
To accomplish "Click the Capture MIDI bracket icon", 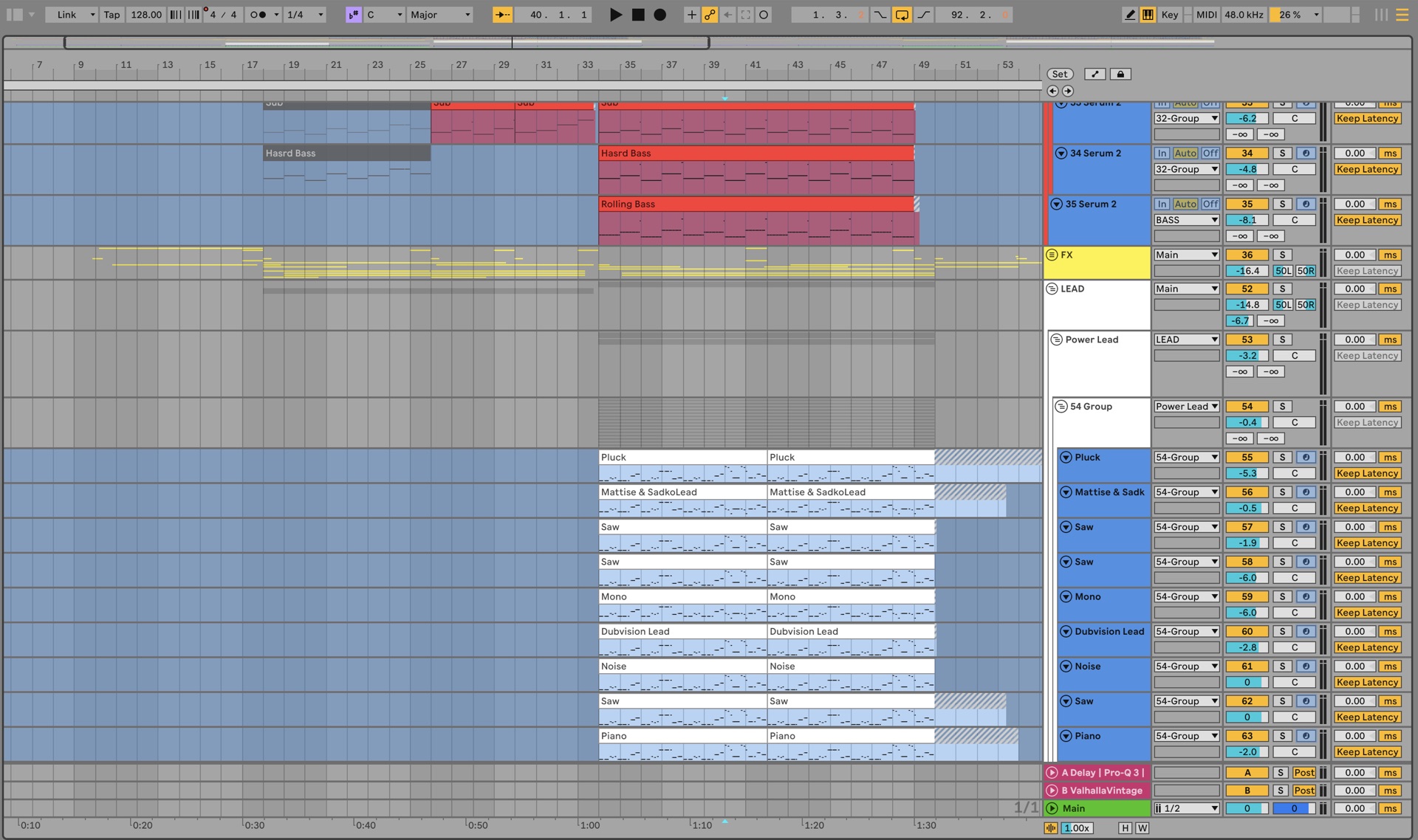I will tap(746, 15).
